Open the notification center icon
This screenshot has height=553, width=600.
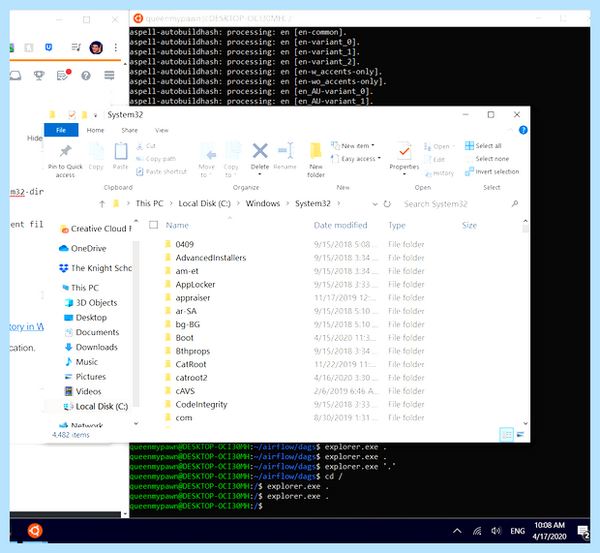[x=583, y=531]
